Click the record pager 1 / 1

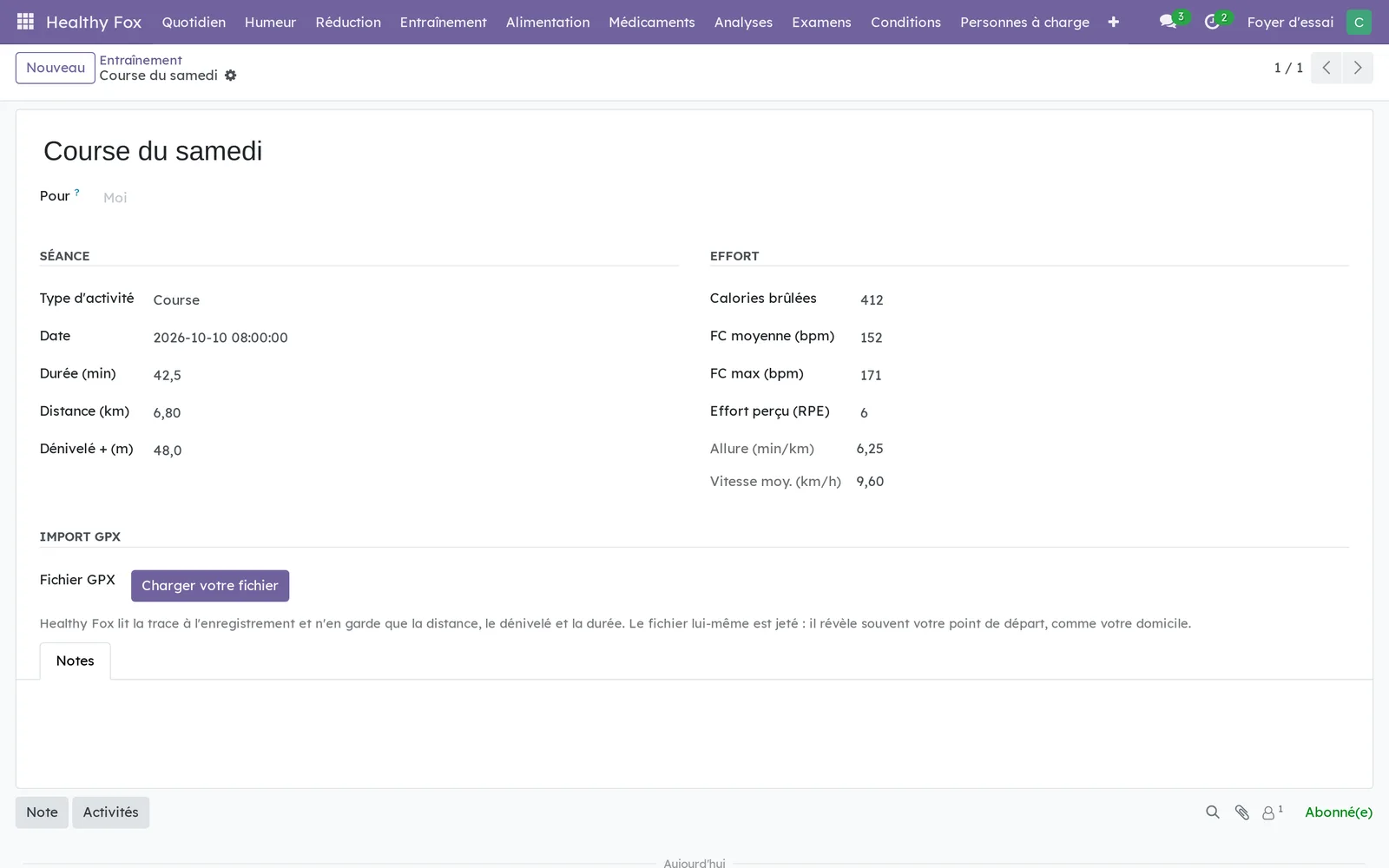1288,68
